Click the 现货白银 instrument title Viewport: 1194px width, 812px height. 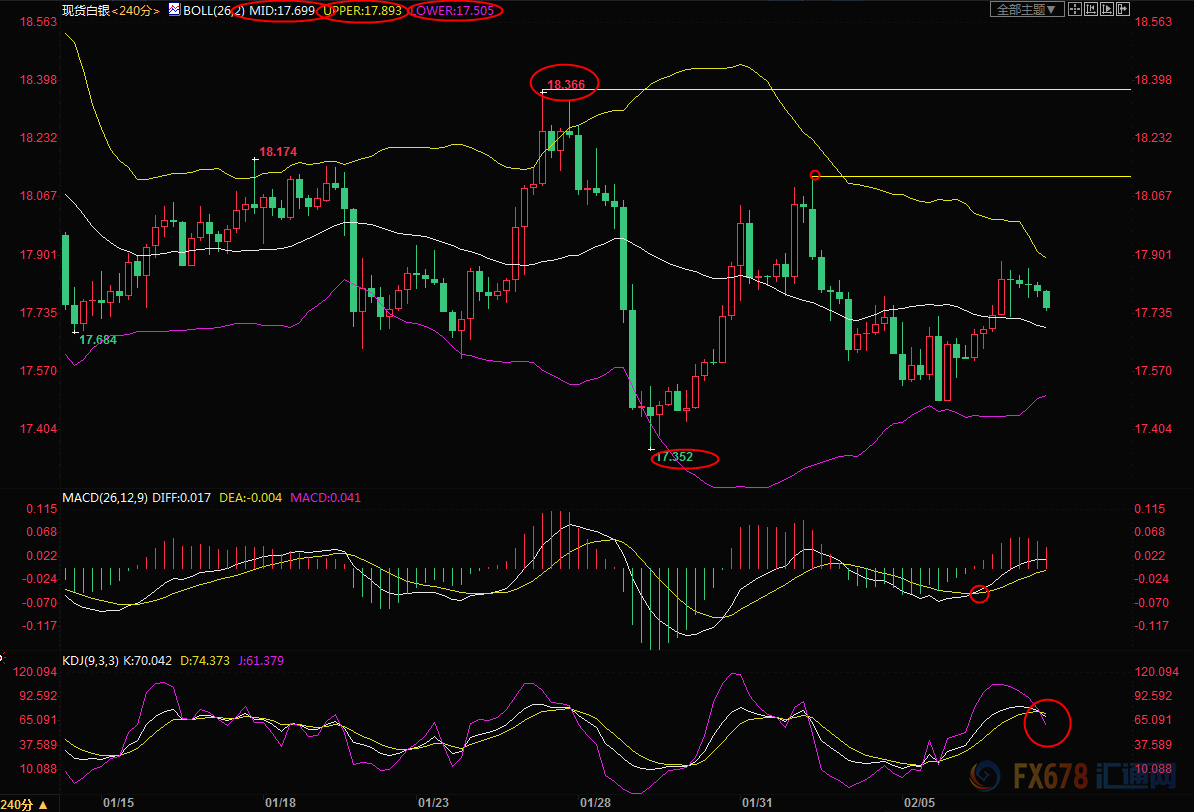coord(84,10)
